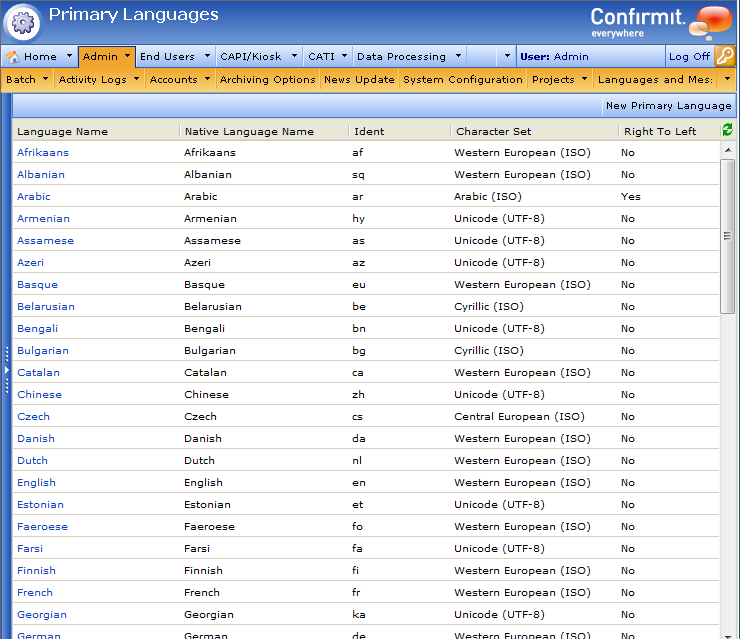Viewport: 740px width, 639px height.
Task: Open the Admin menu dropdown arrow
Action: coord(127,56)
